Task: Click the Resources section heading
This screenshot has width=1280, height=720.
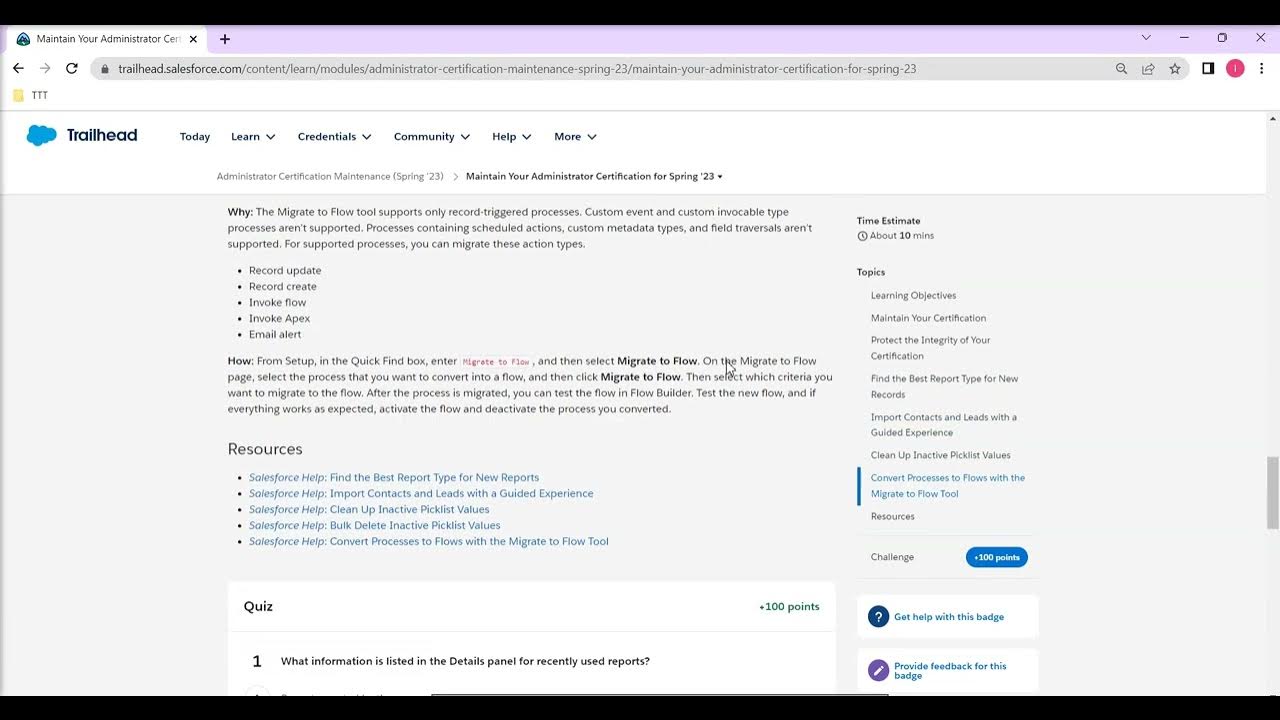Action: [265, 449]
